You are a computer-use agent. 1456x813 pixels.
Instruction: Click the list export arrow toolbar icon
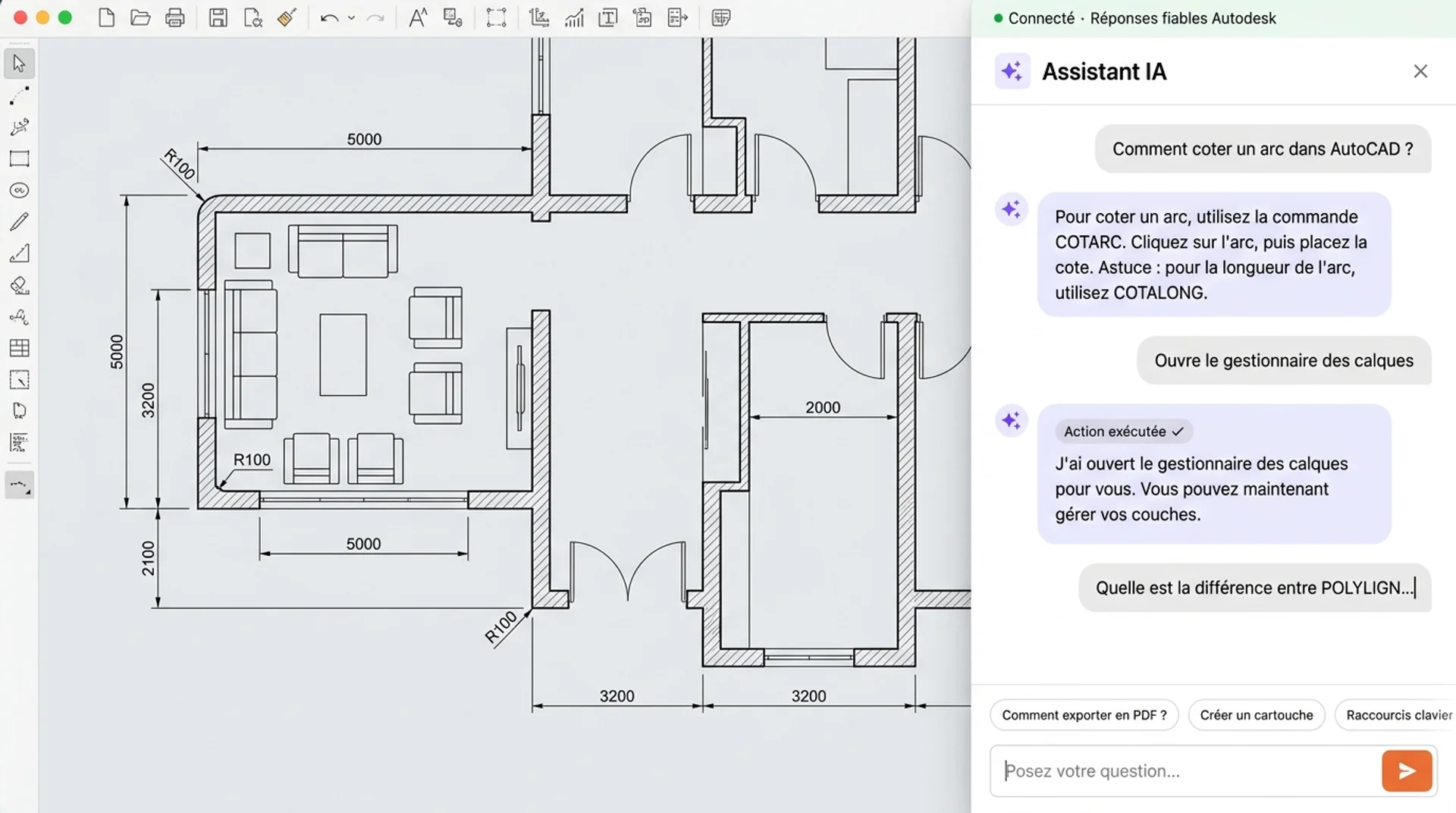(677, 17)
